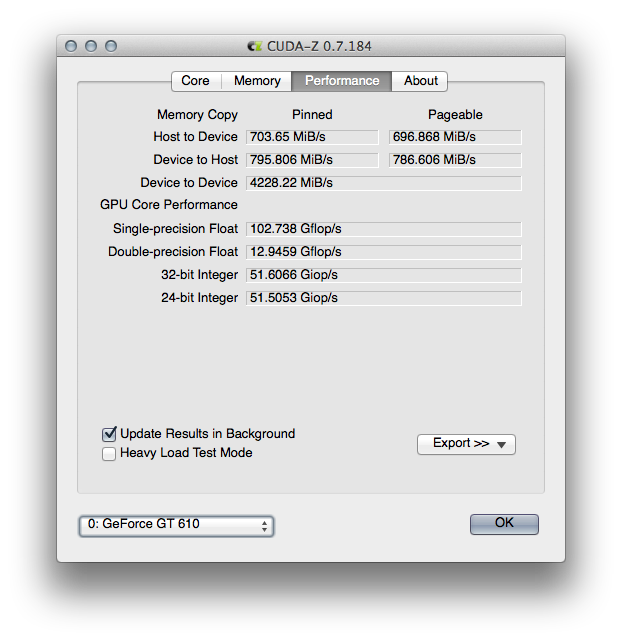The image size is (622, 641).
Task: Click the Memory Copy heading
Action: click(197, 115)
